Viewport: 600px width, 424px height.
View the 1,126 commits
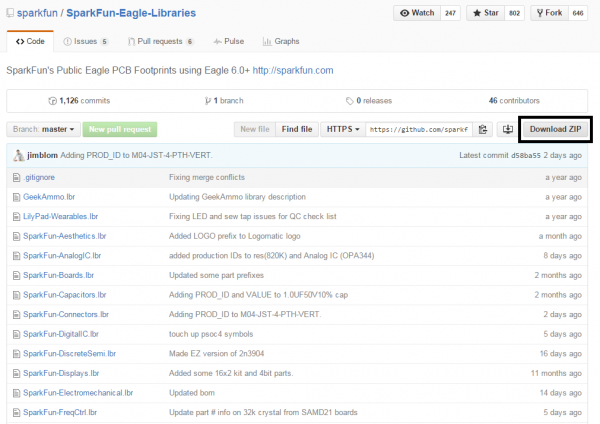click(79, 101)
